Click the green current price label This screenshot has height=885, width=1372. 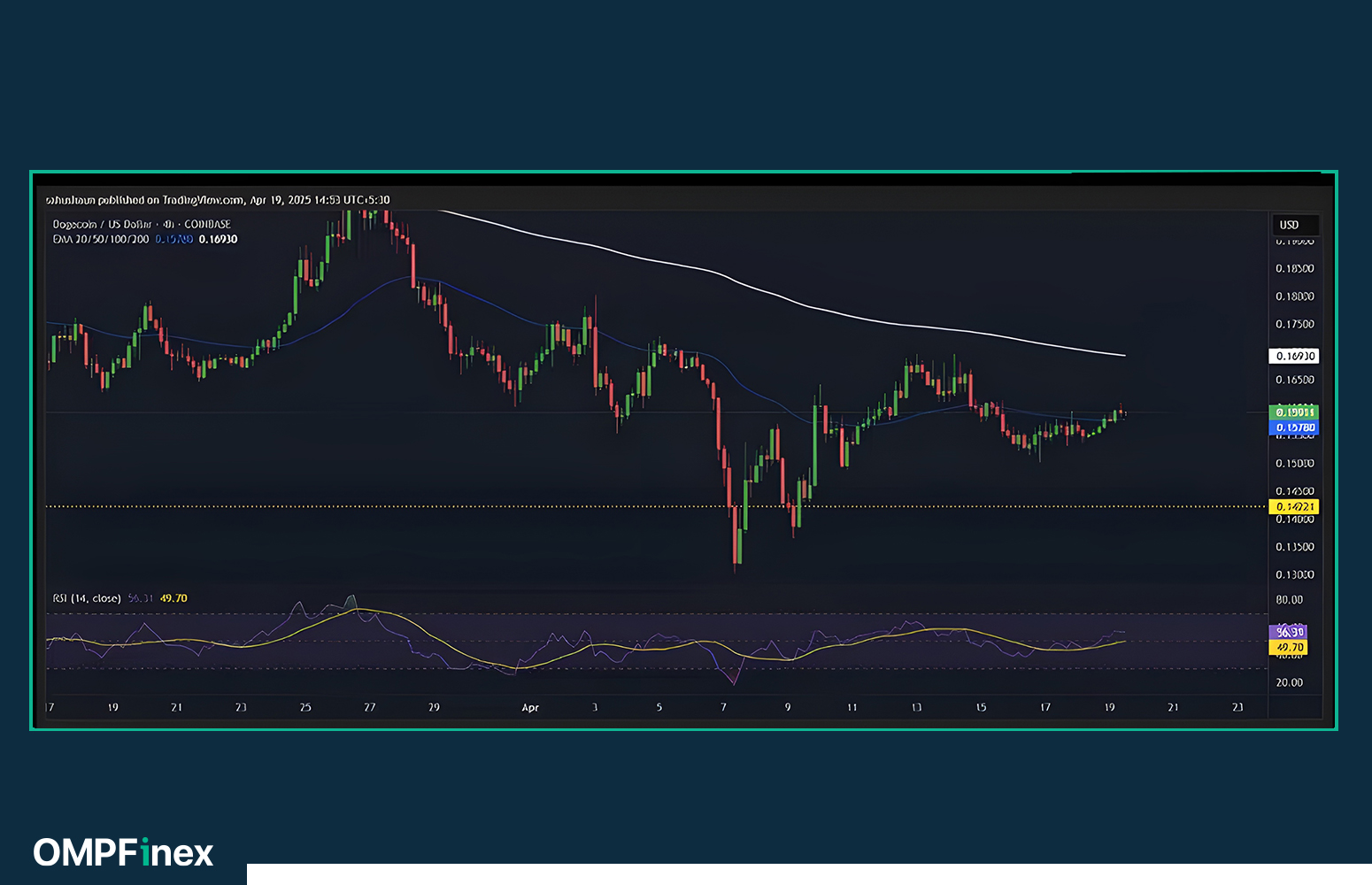tap(1293, 412)
